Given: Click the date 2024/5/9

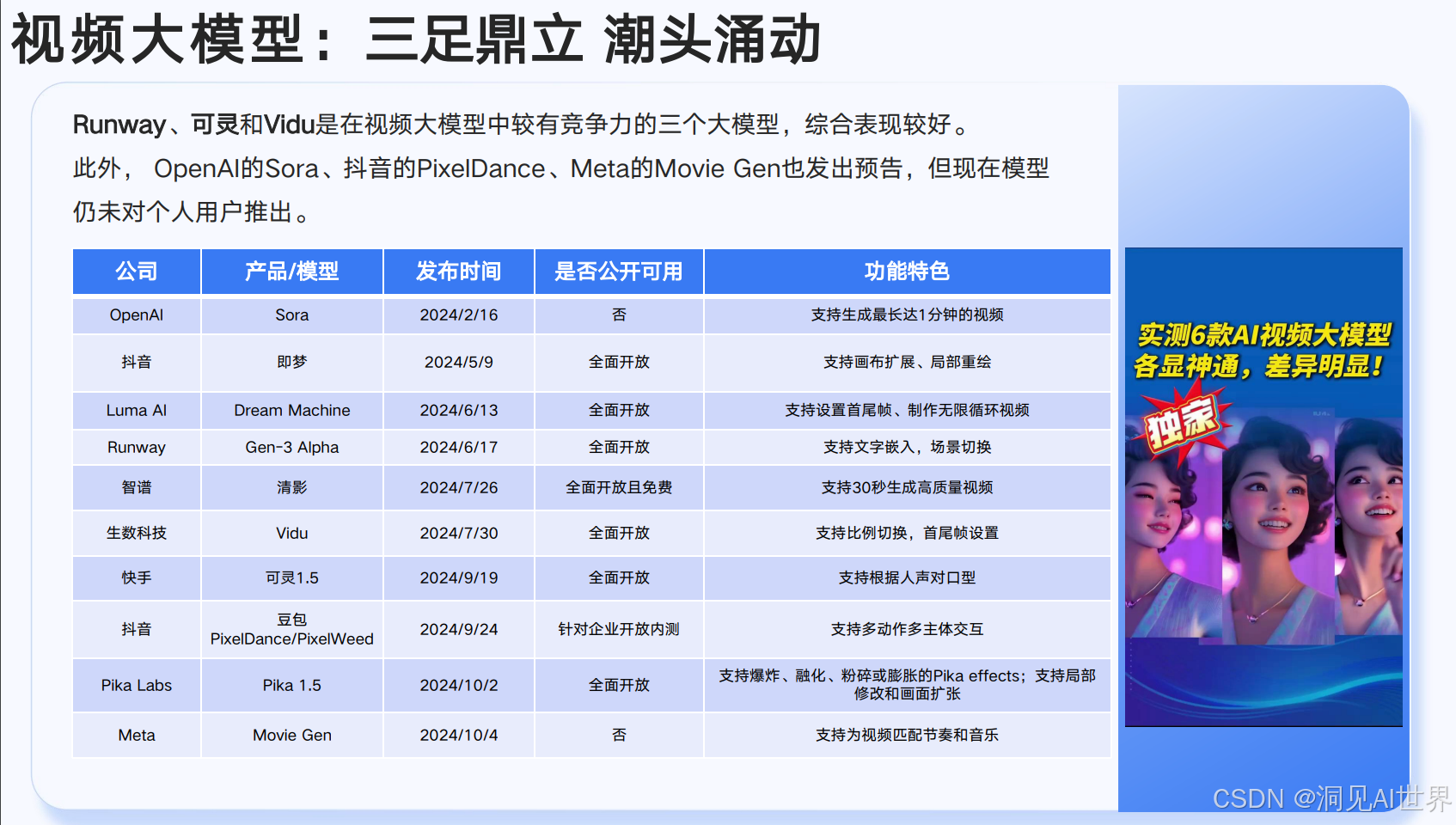Looking at the screenshot, I should (x=459, y=363).
